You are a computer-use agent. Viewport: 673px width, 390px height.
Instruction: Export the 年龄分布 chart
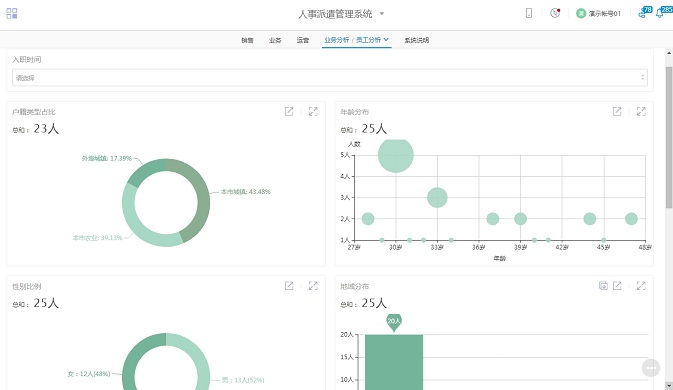pos(617,112)
